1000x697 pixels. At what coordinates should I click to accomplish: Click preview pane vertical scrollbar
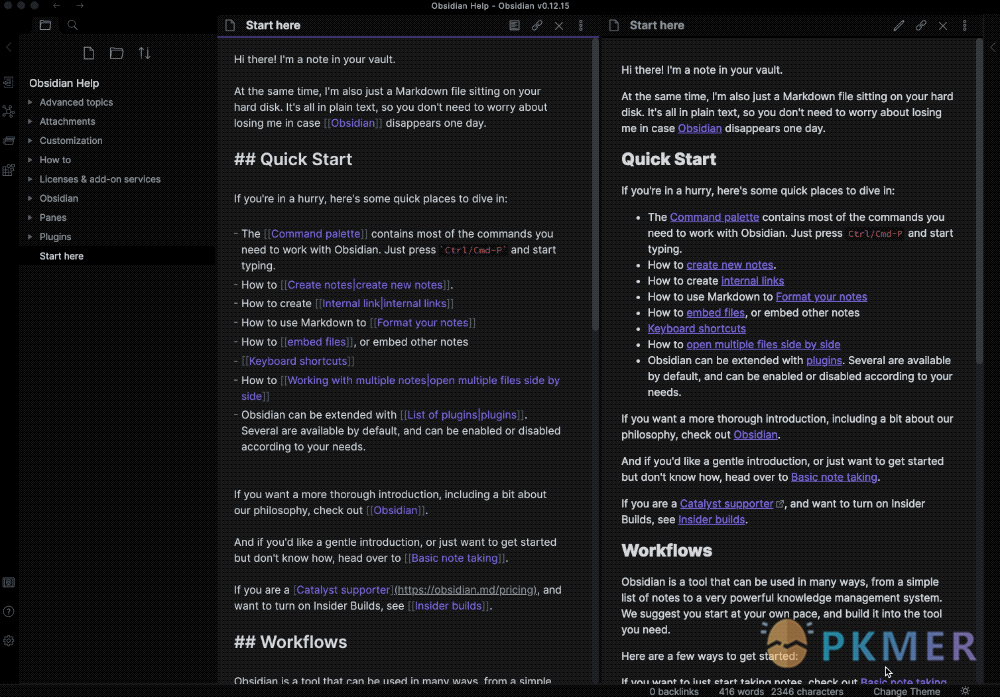[979, 202]
